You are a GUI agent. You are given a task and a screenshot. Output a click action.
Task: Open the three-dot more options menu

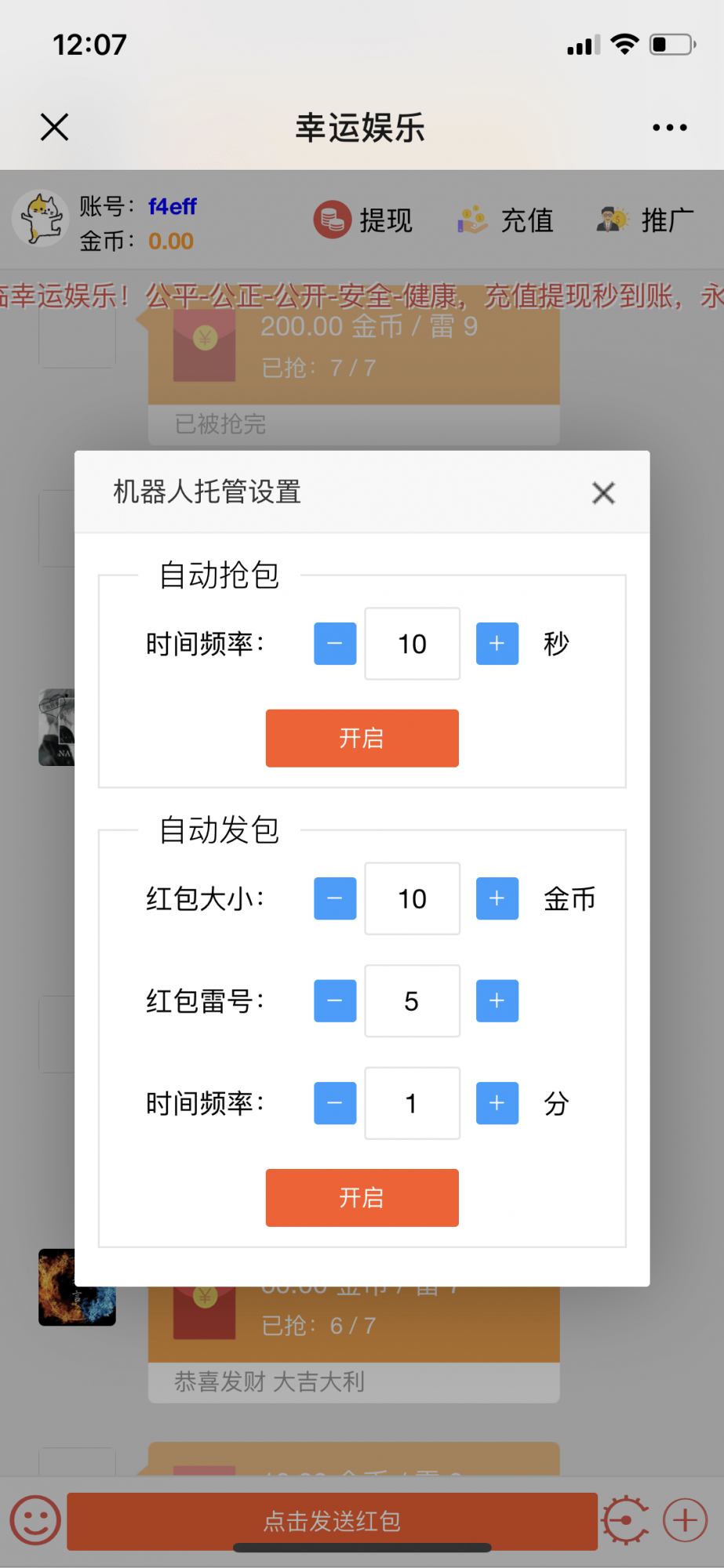pyautogui.click(x=670, y=127)
